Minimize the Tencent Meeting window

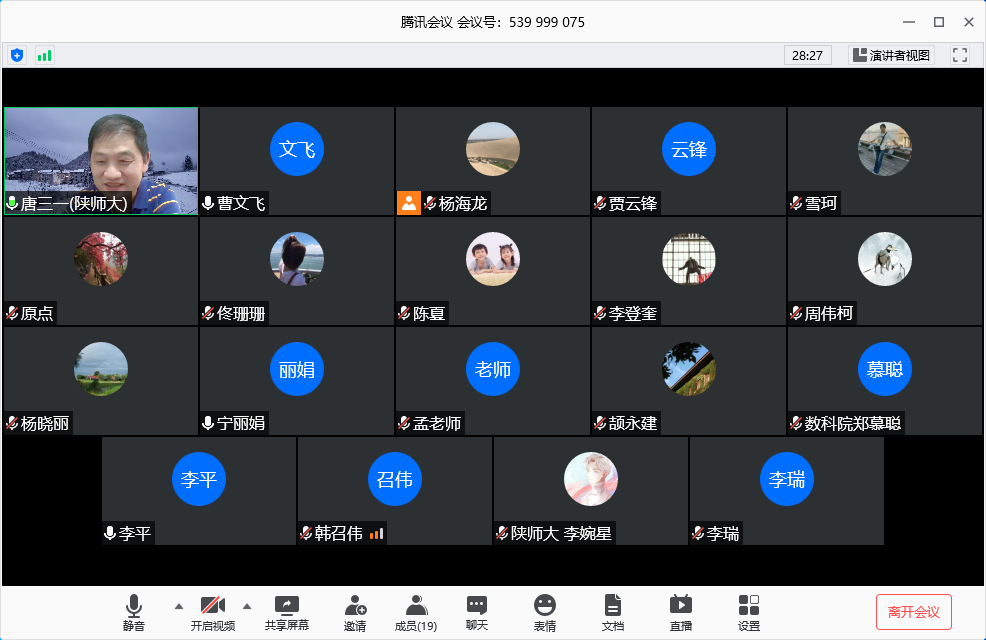909,22
